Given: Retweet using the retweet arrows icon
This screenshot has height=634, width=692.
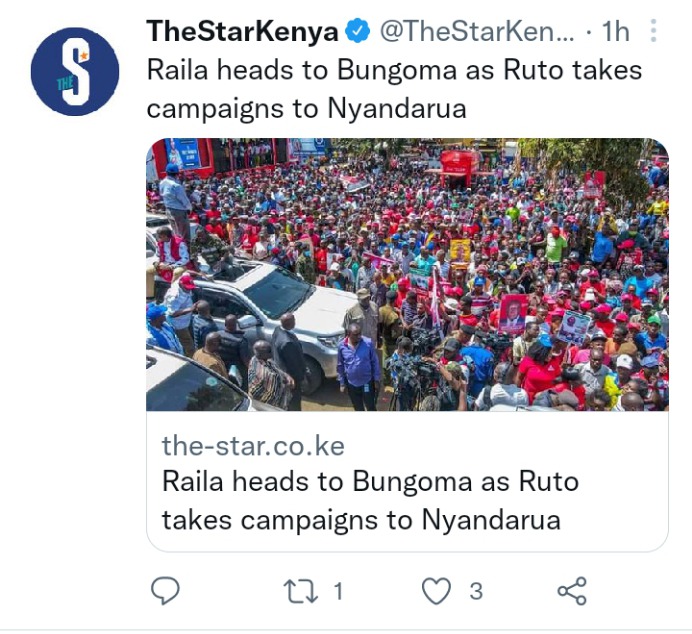Looking at the screenshot, I should click(x=301, y=591).
